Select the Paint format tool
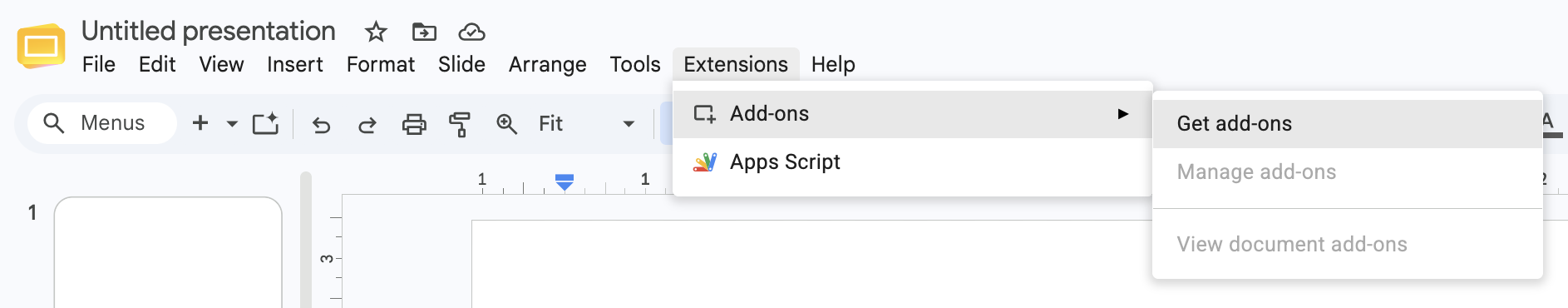1568x308 pixels. tap(459, 125)
